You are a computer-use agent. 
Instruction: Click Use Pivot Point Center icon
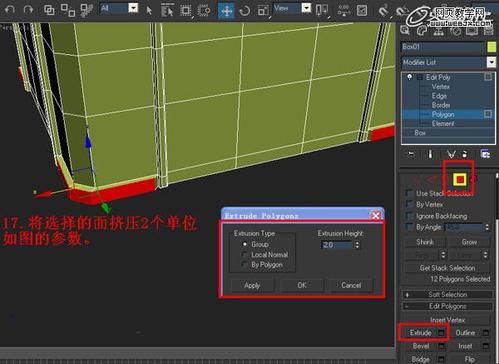point(322,10)
